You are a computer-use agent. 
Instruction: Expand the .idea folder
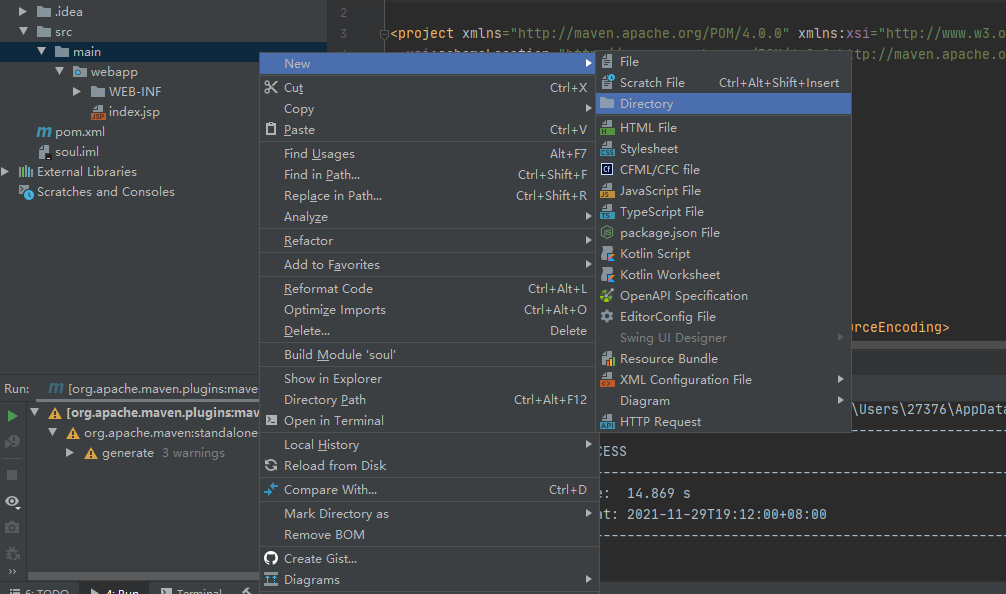point(22,11)
